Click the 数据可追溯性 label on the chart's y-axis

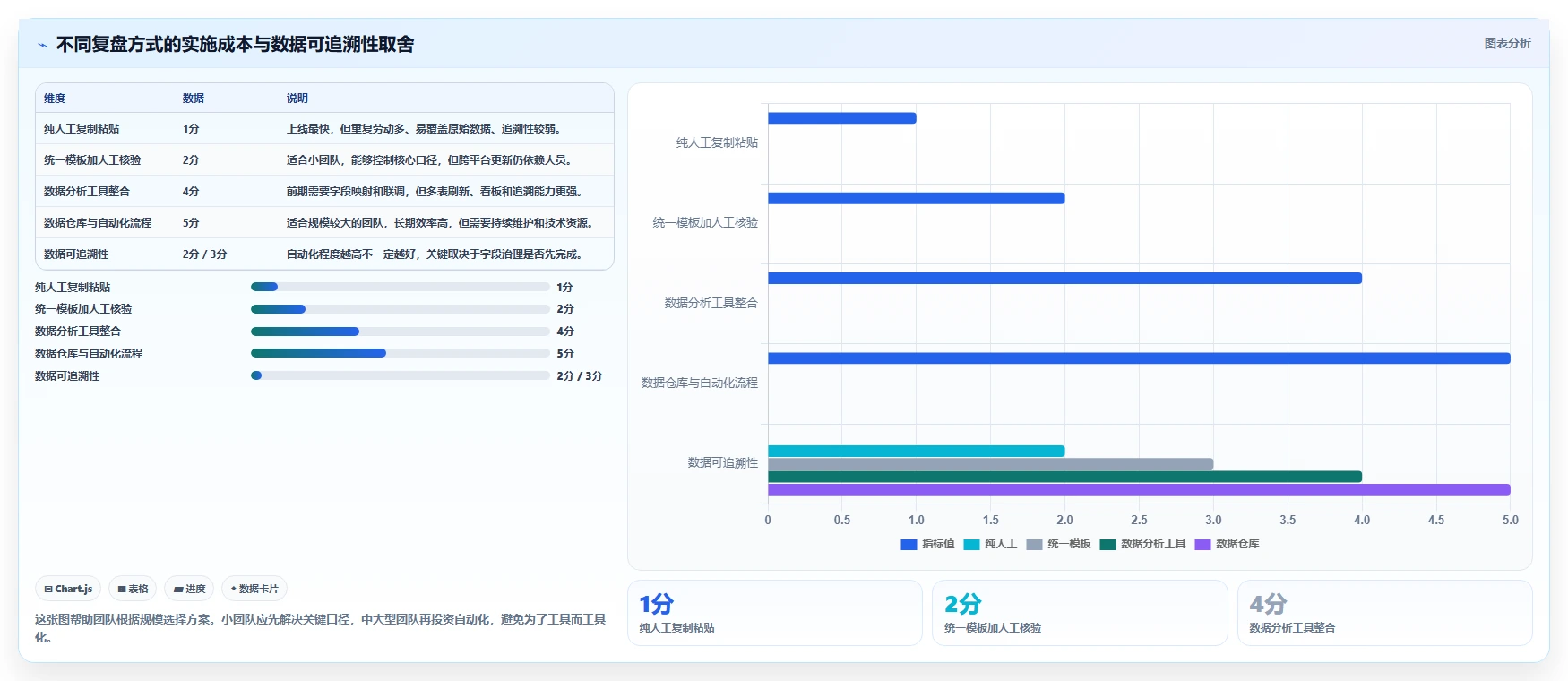(723, 462)
